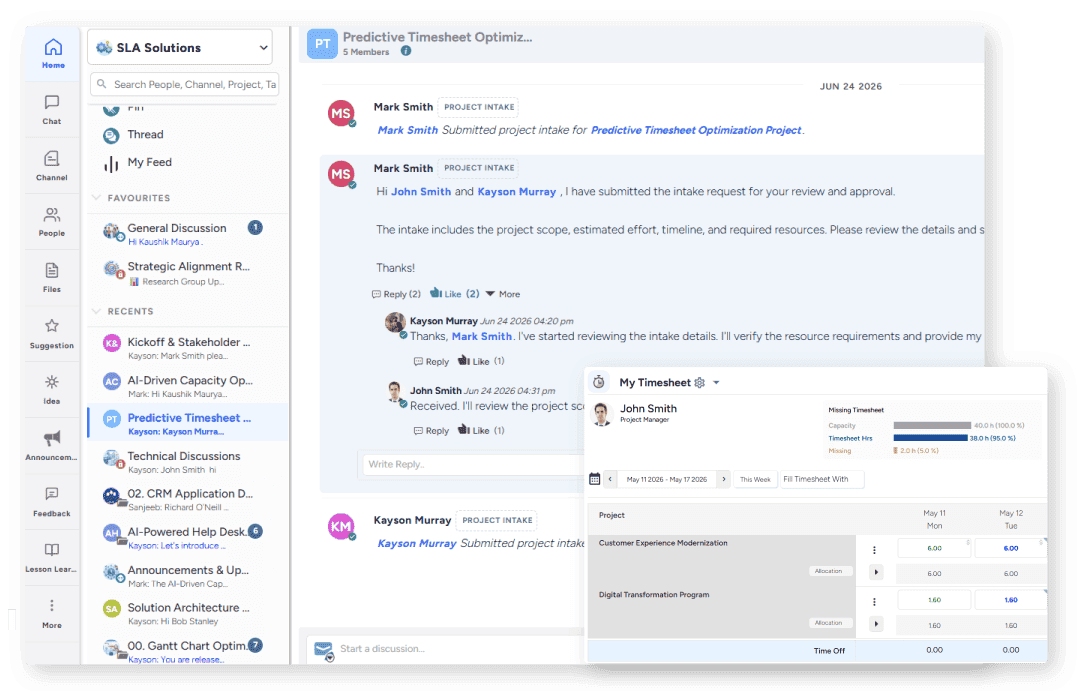Open Predictive Timesheet Optimization Project link
Image resolution: width=1090 pixels, height=691 pixels.
point(696,130)
